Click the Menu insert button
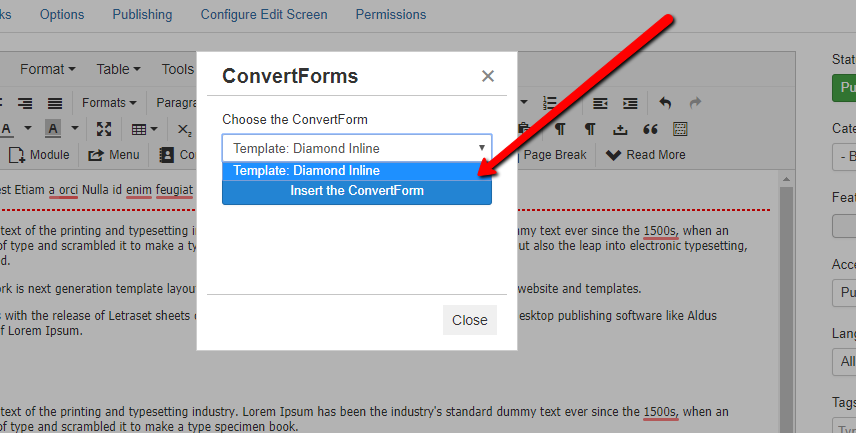This screenshot has width=856, height=433. (114, 155)
